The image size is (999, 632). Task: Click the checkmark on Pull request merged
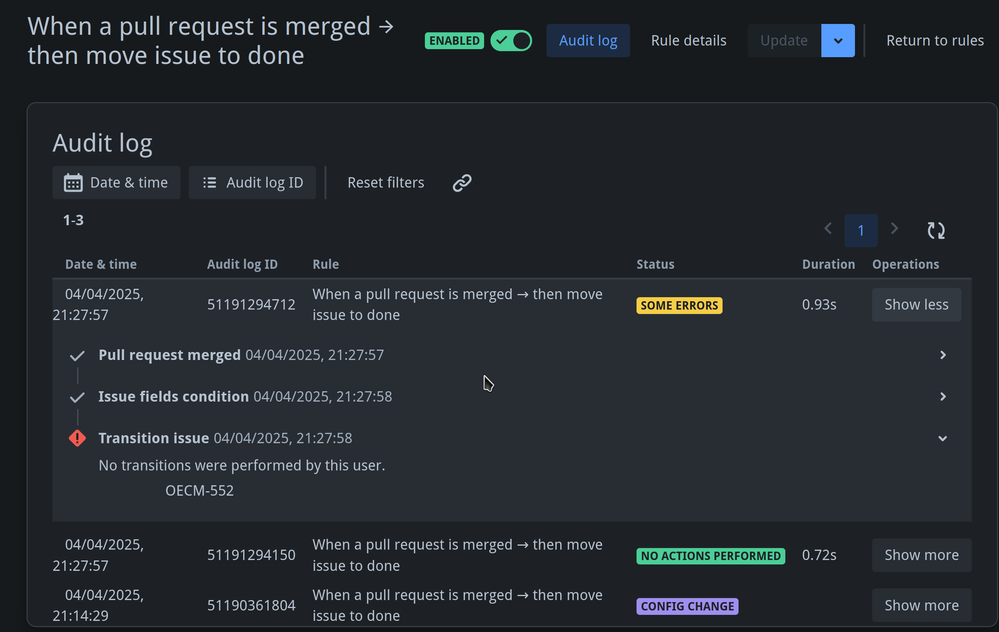[77, 355]
